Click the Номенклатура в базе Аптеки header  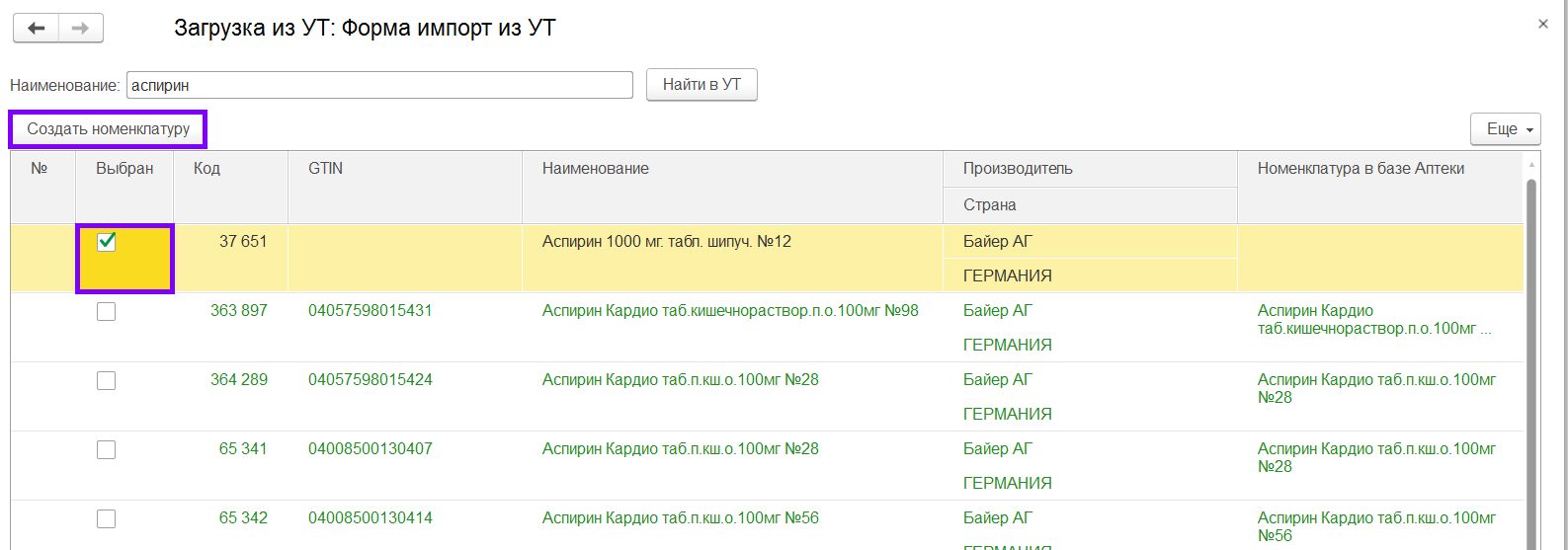(x=1361, y=169)
